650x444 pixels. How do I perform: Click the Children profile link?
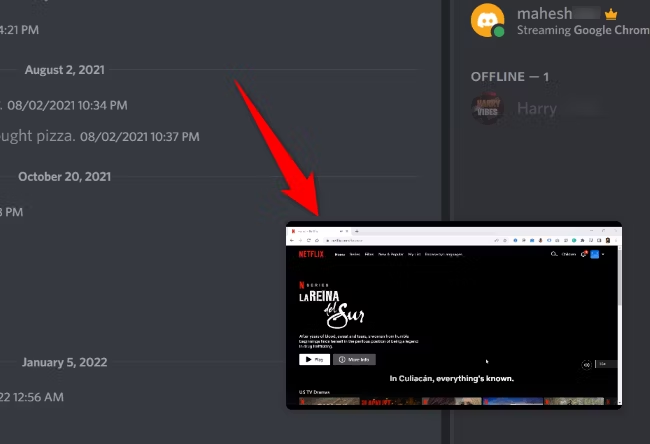pyautogui.click(x=569, y=254)
